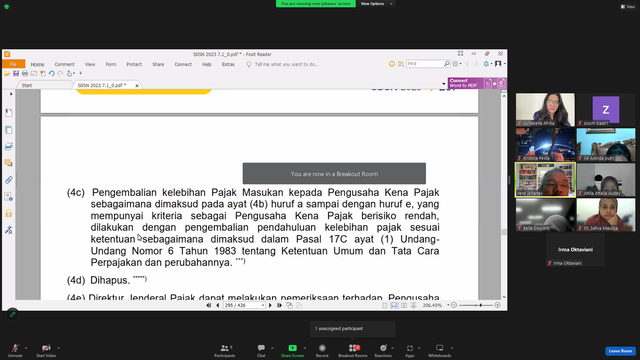Open the Connect ribbon tab
Image resolution: width=640 pixels, height=360 pixels.
(183, 64)
